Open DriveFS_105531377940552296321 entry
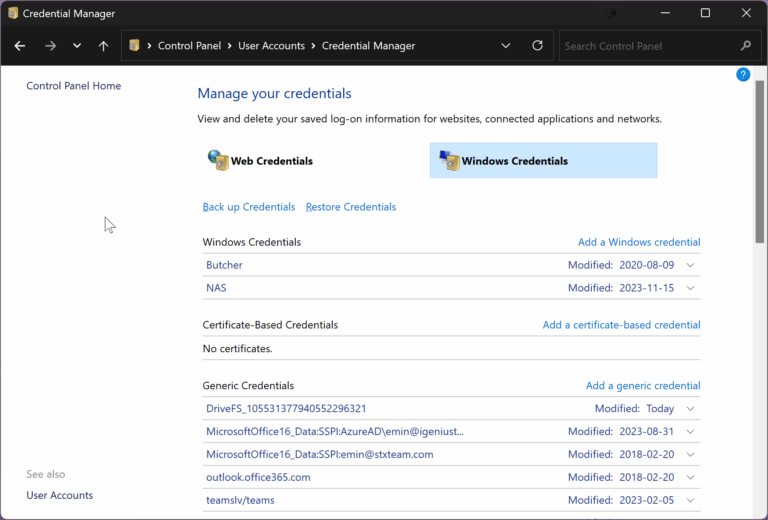Viewport: 768px width, 520px height. click(x=286, y=408)
